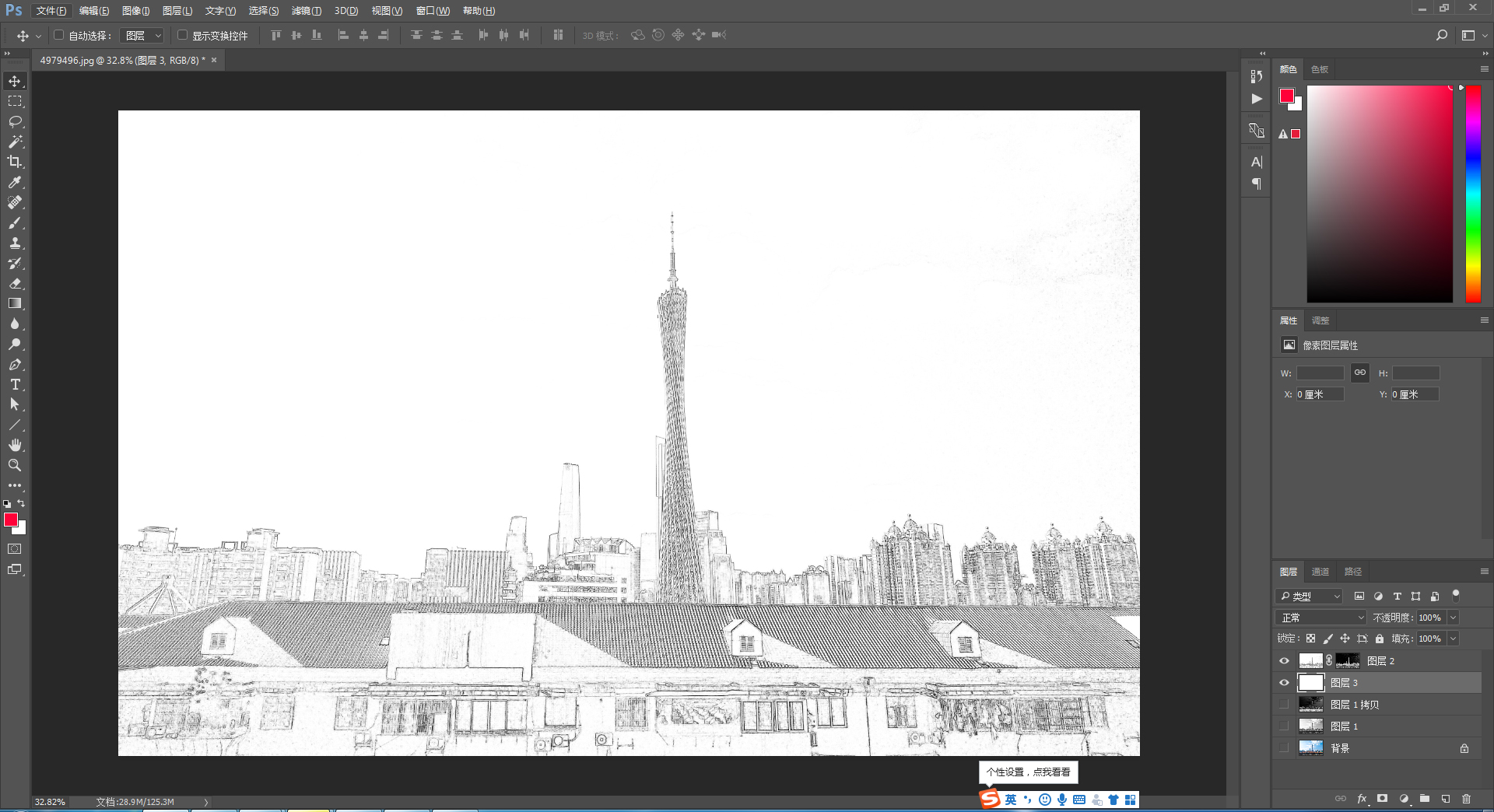Select the Magic Wand tool
Image resolution: width=1494 pixels, height=812 pixels.
(15, 142)
